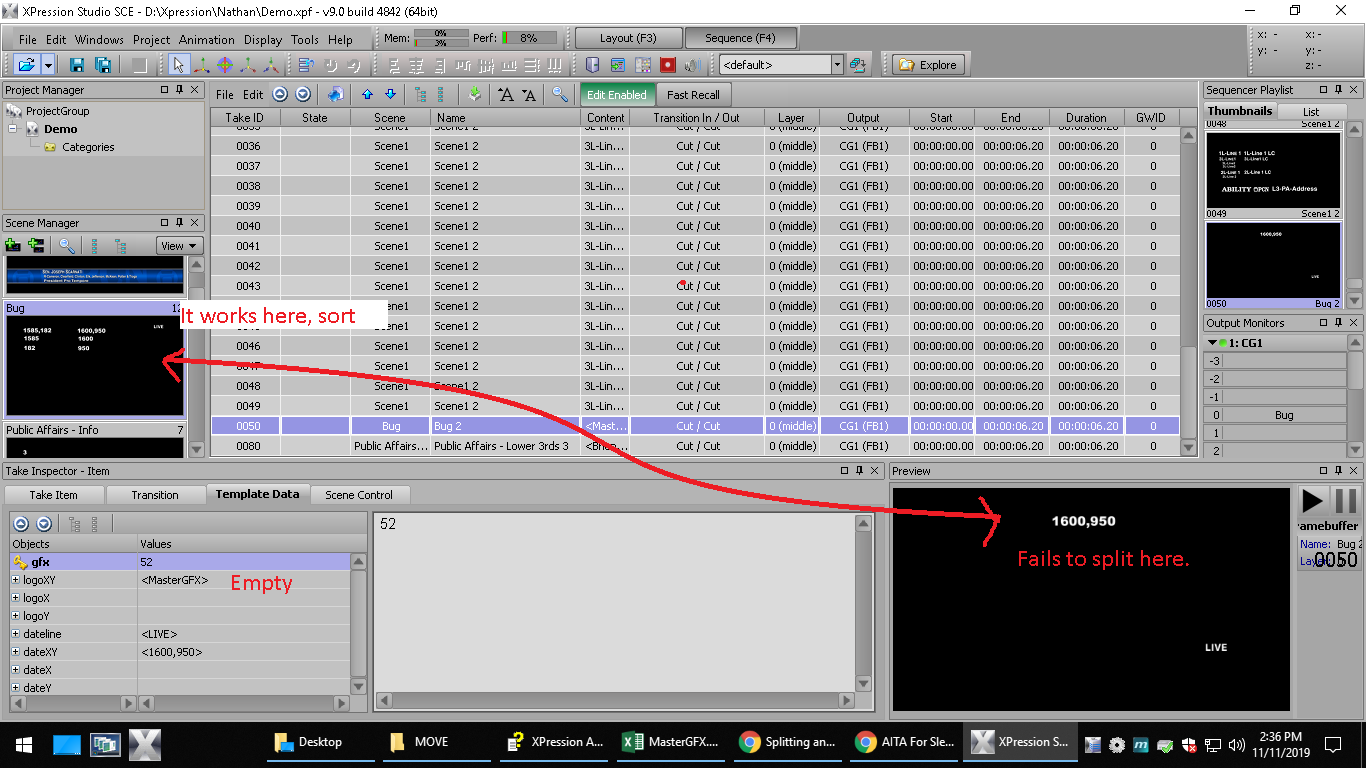Click the magnifier search icon in sequencer toolbar

(x=560, y=95)
